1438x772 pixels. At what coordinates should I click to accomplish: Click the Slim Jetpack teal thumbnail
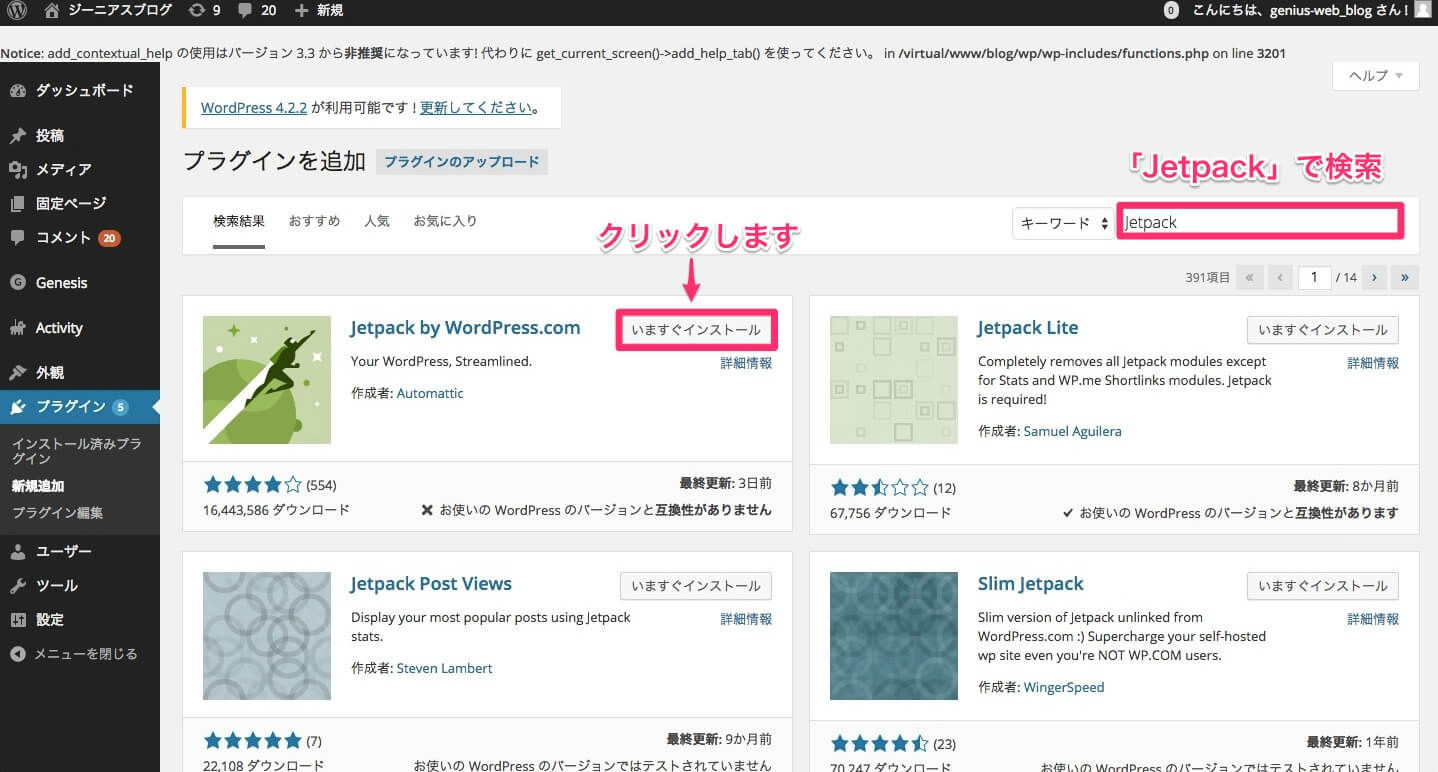[894, 636]
